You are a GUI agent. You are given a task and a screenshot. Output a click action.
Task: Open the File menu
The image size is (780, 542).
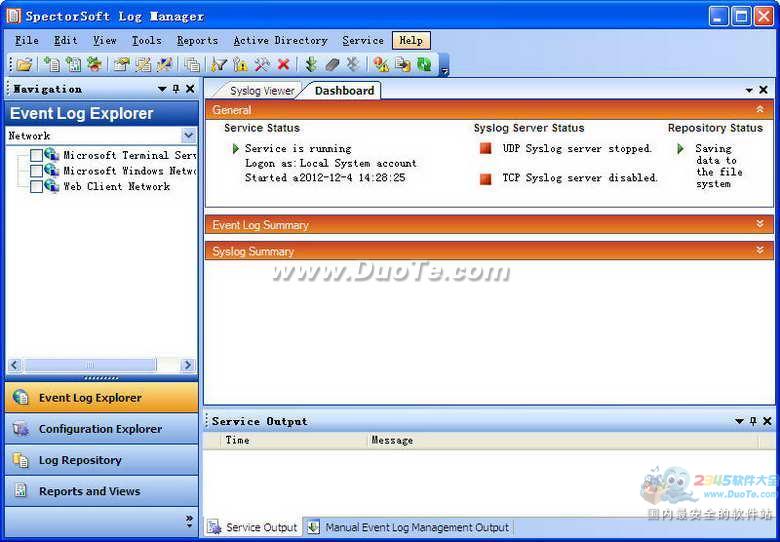pyautogui.click(x=26, y=40)
